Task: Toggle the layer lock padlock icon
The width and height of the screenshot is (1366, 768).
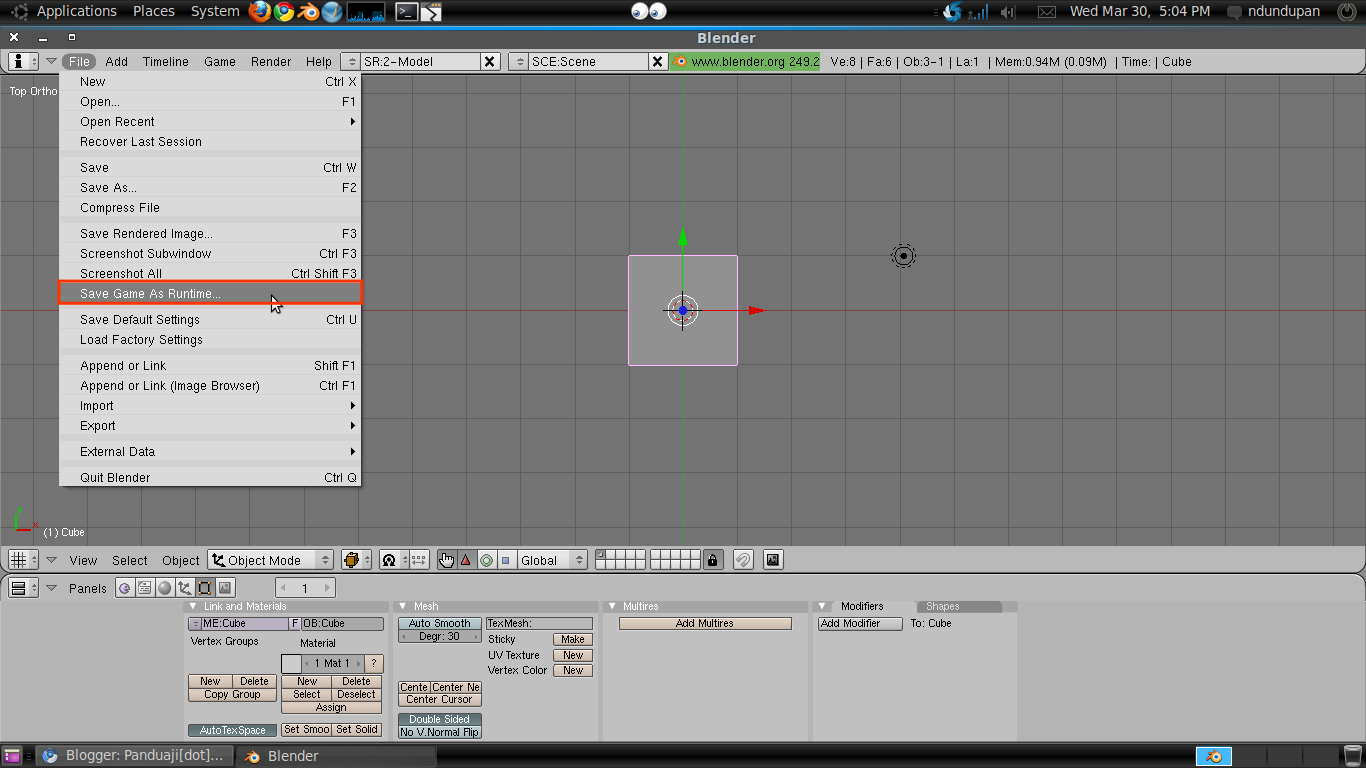Action: point(712,560)
